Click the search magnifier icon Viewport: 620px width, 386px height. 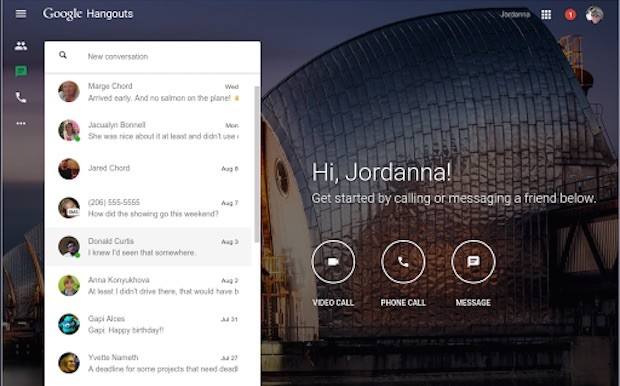63,55
